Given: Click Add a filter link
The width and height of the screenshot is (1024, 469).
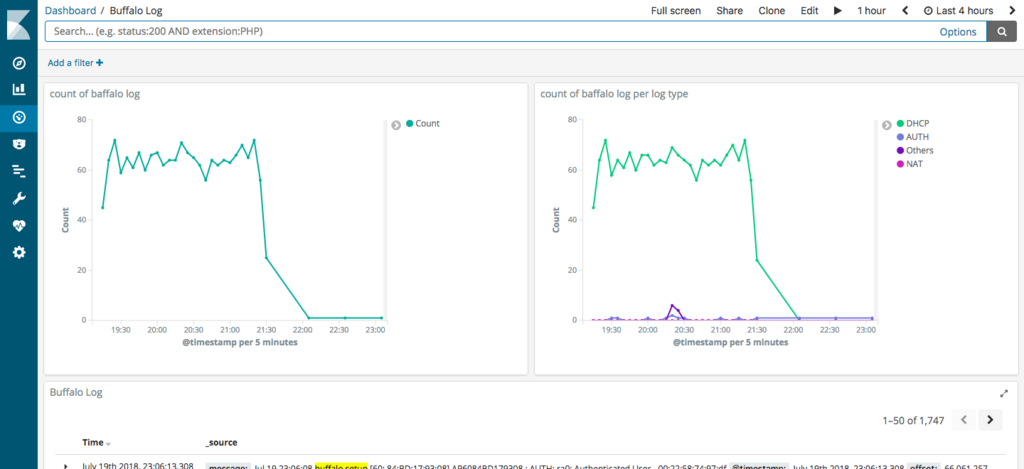Looking at the screenshot, I should [75, 63].
